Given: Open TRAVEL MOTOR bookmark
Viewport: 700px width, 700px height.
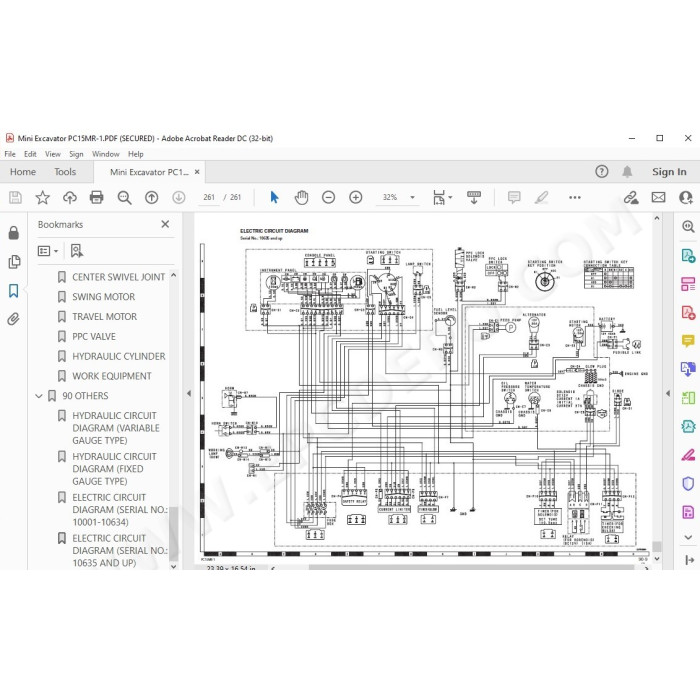Looking at the screenshot, I should (104, 317).
